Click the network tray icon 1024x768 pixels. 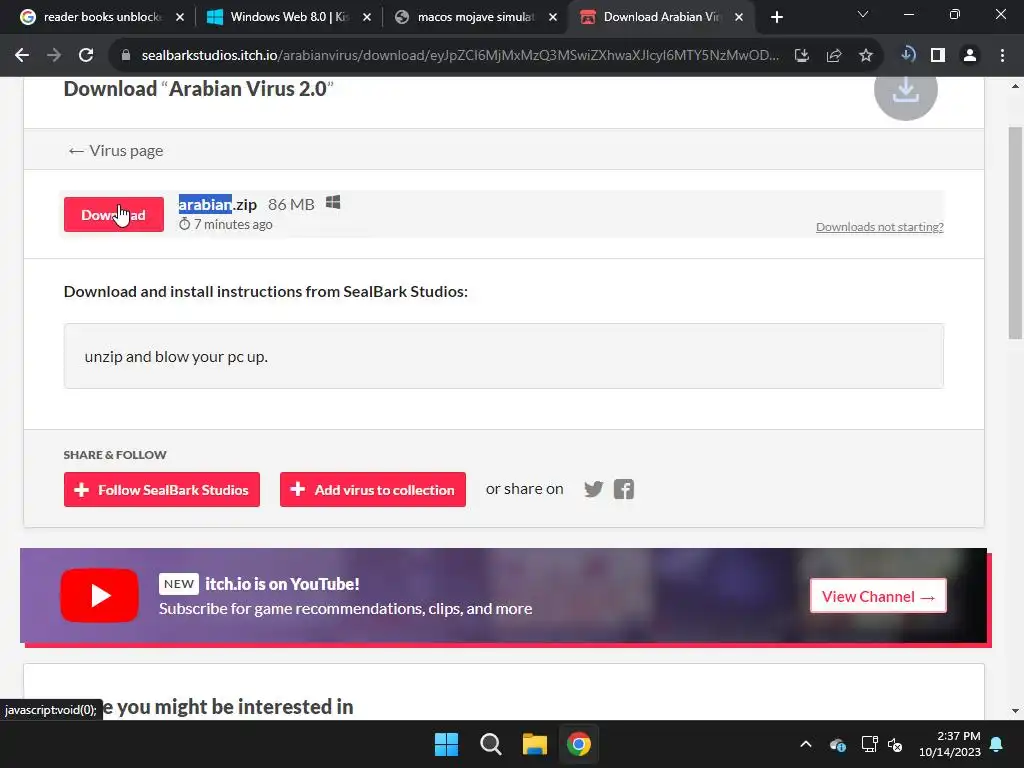coord(869,744)
